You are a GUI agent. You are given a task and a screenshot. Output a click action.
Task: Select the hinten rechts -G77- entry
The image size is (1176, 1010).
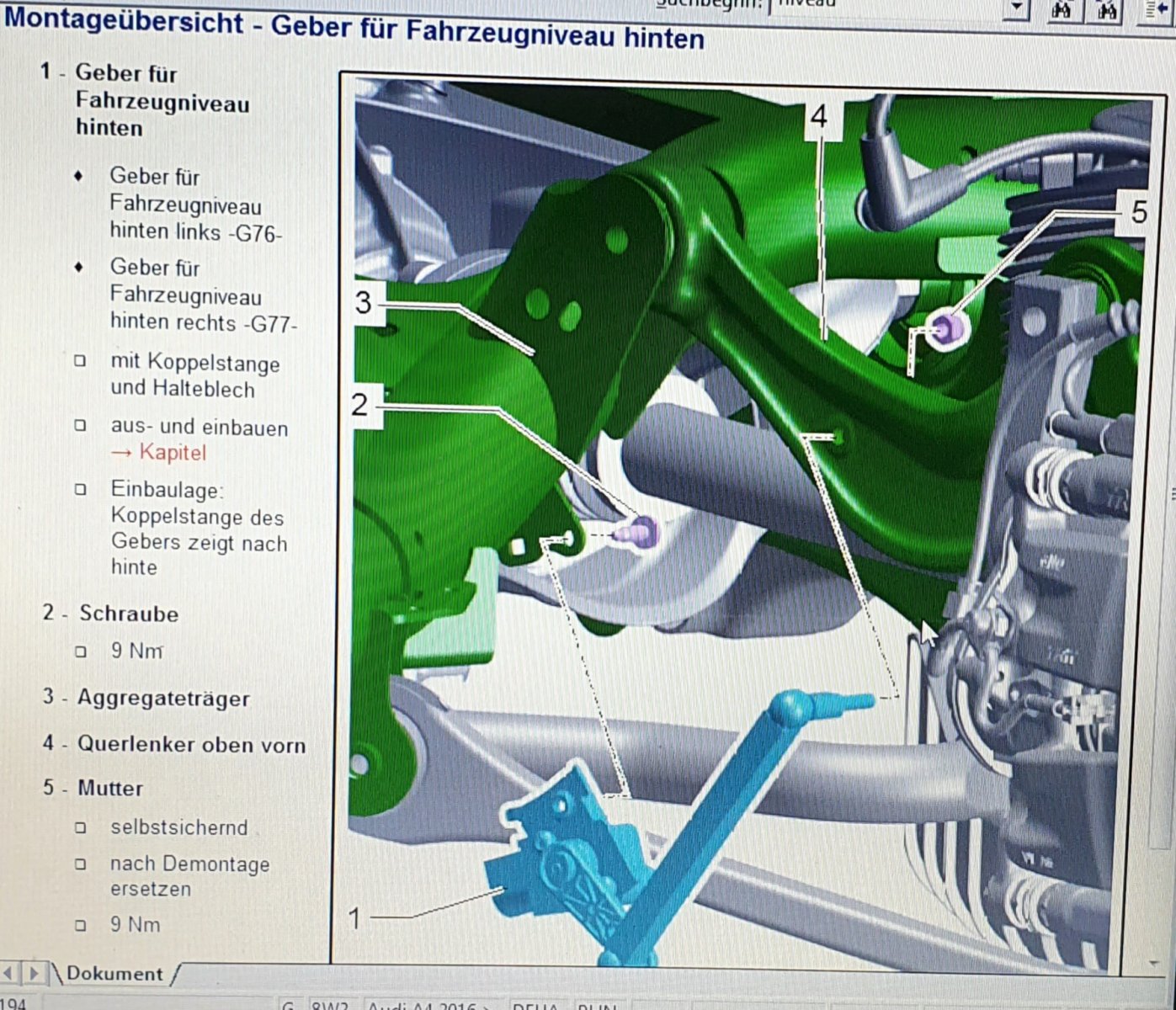[204, 295]
